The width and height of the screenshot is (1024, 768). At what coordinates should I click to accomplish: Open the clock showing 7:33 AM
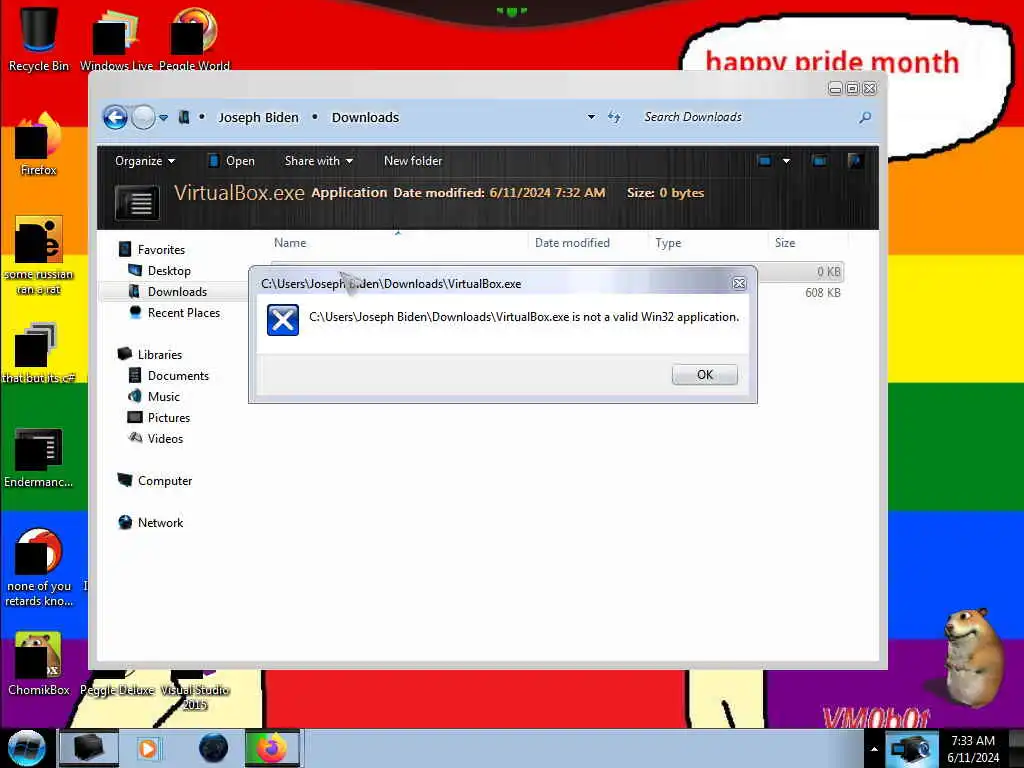point(973,748)
